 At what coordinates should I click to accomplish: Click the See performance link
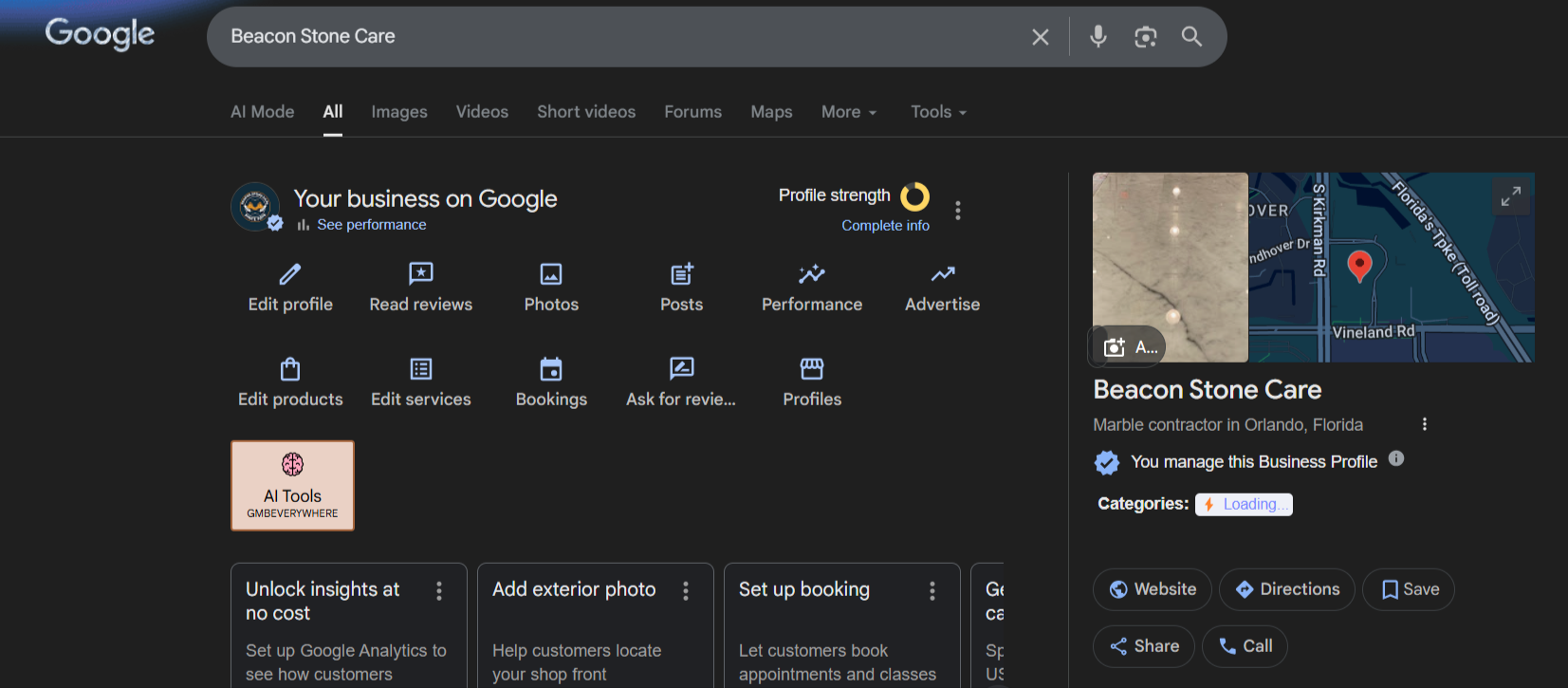(371, 225)
